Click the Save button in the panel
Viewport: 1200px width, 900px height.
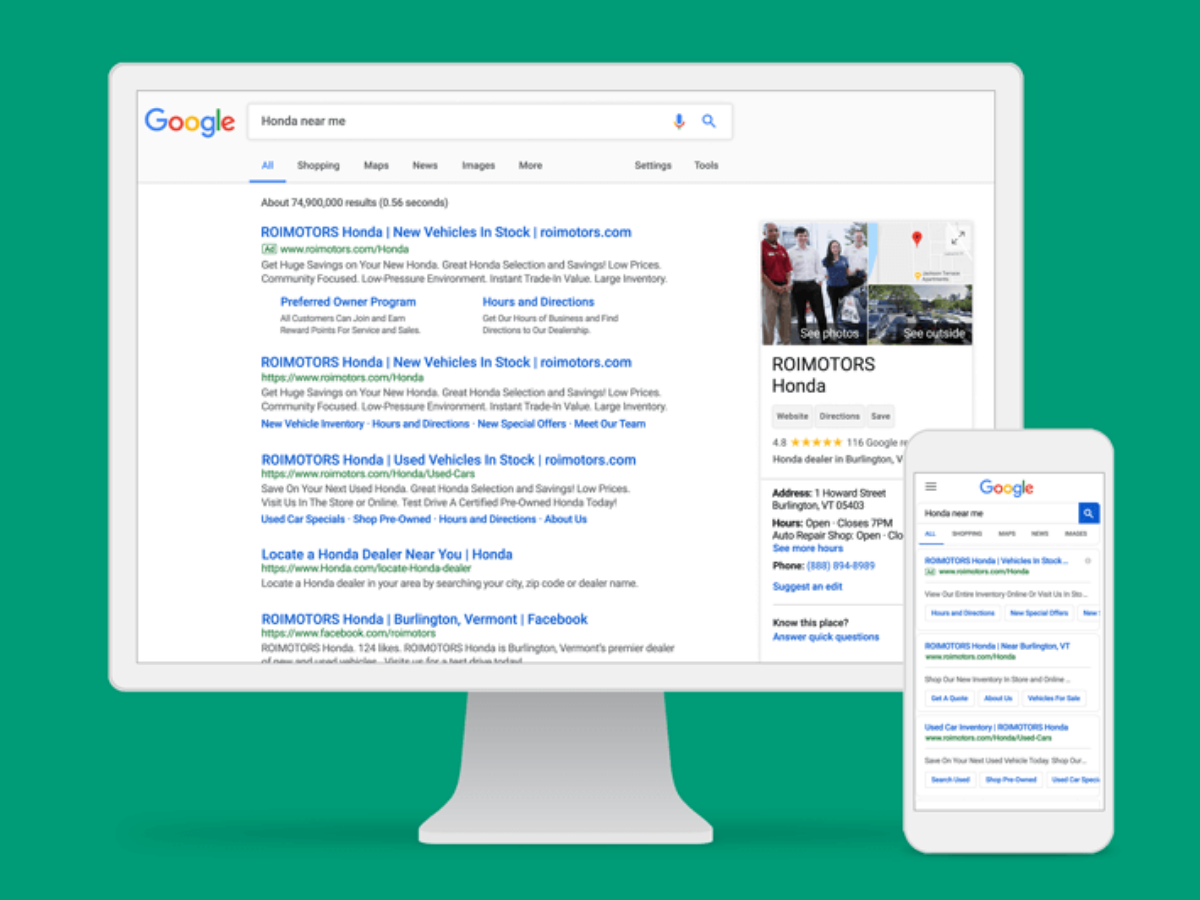(x=880, y=416)
